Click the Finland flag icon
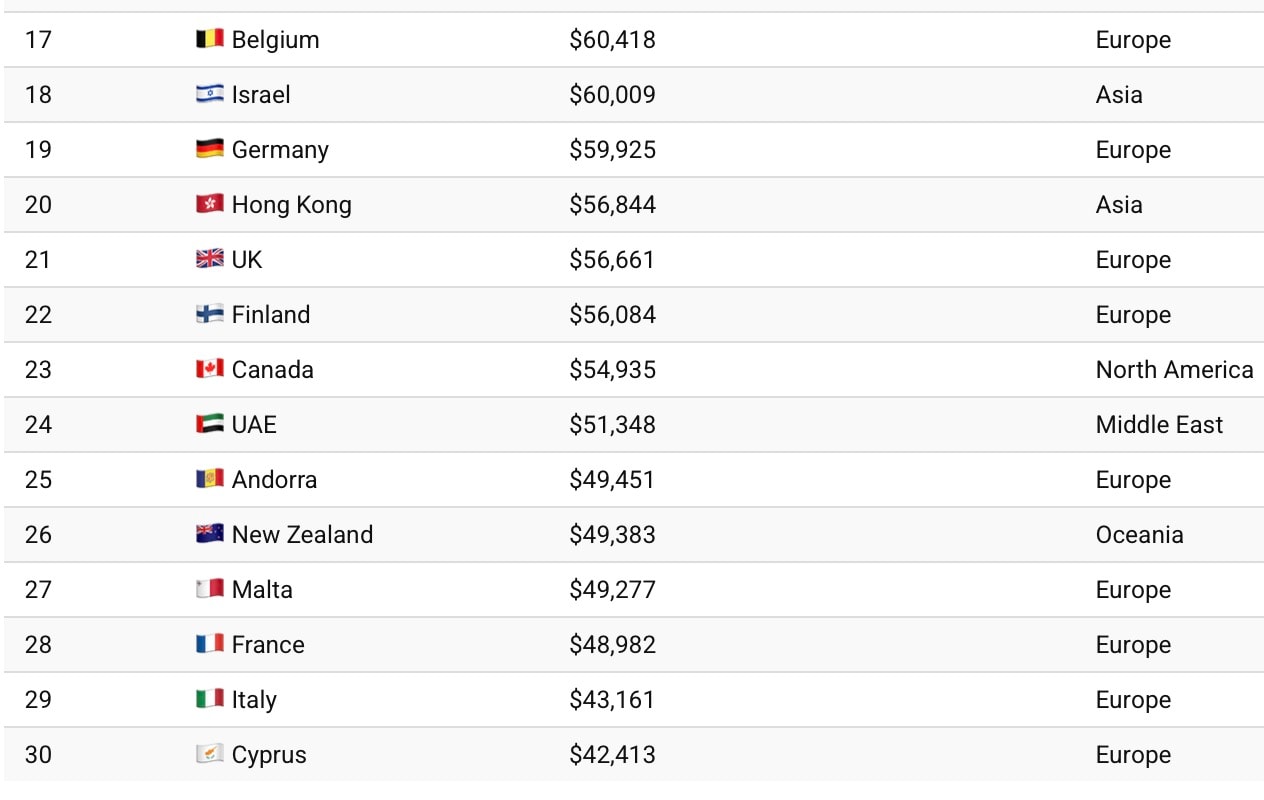The width and height of the screenshot is (1264, 800). tap(210, 315)
